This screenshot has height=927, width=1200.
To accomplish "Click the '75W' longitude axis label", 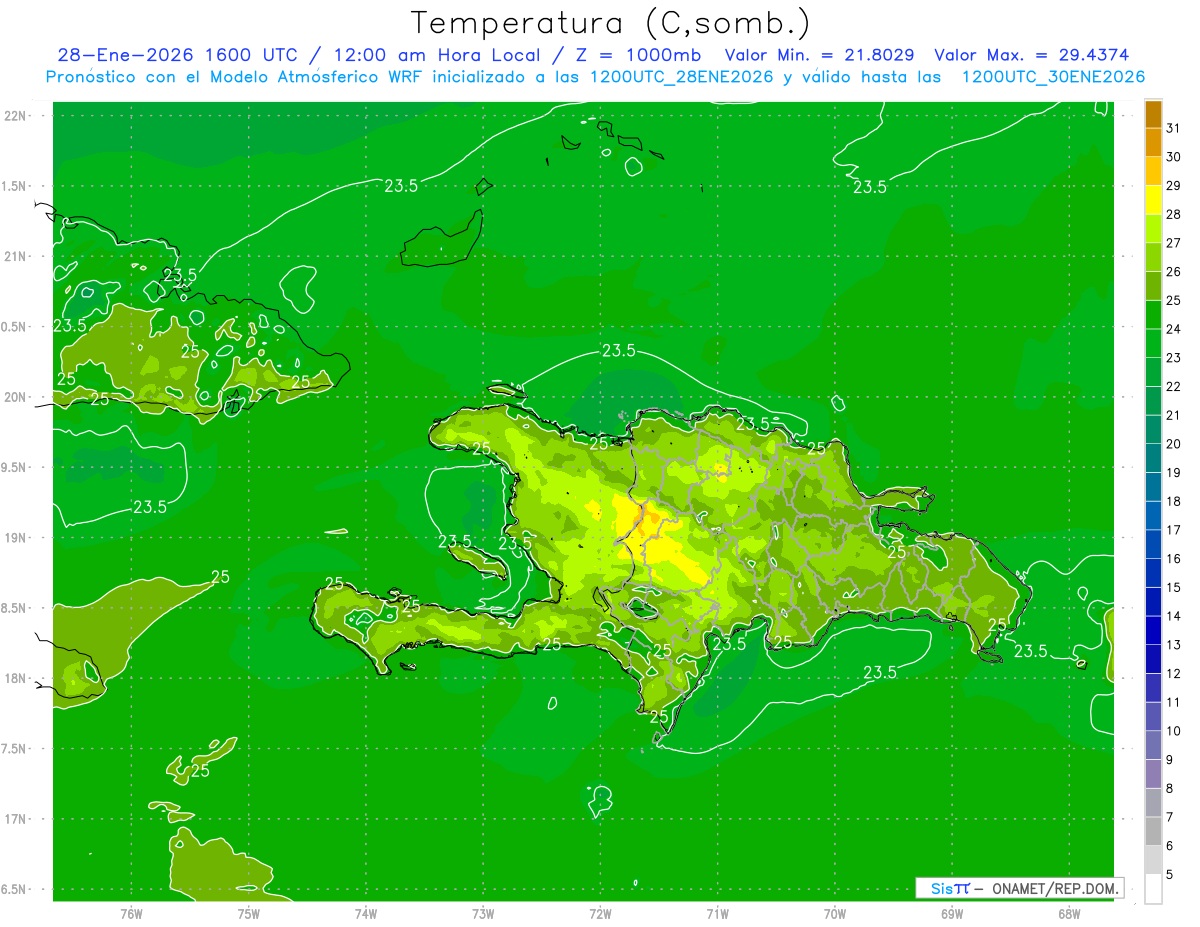I will [x=249, y=913].
